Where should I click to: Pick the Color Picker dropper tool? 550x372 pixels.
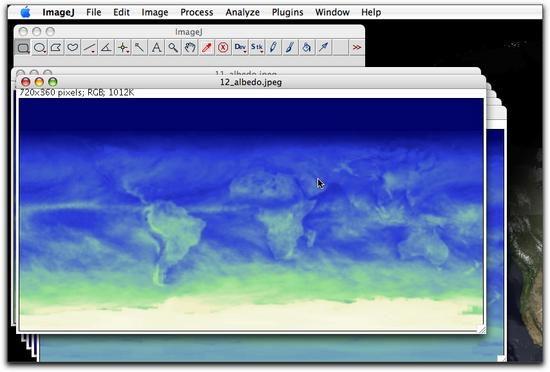click(207, 47)
